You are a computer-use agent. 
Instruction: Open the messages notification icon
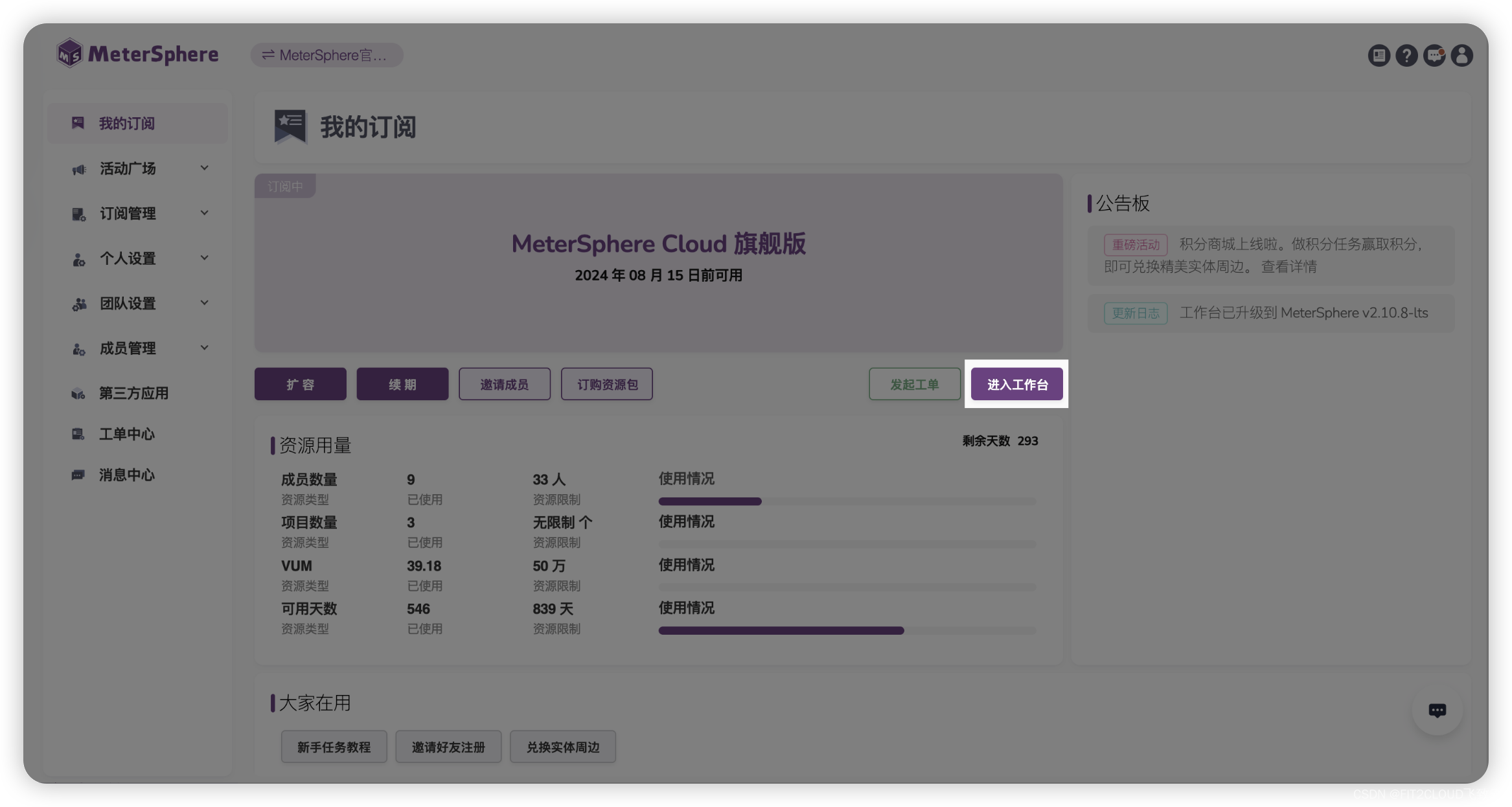(x=1434, y=56)
